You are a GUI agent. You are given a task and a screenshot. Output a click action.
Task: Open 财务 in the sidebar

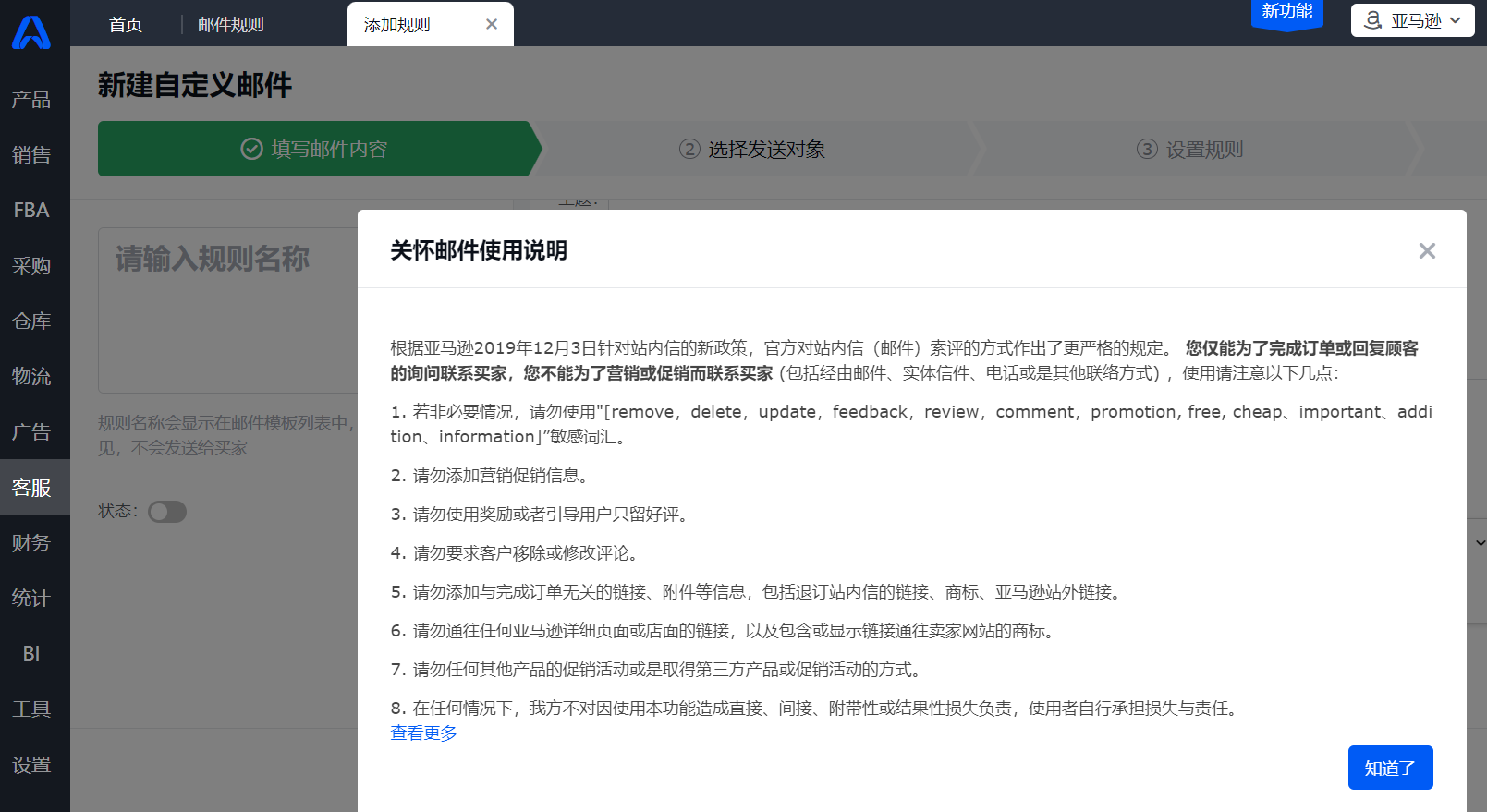[31, 543]
